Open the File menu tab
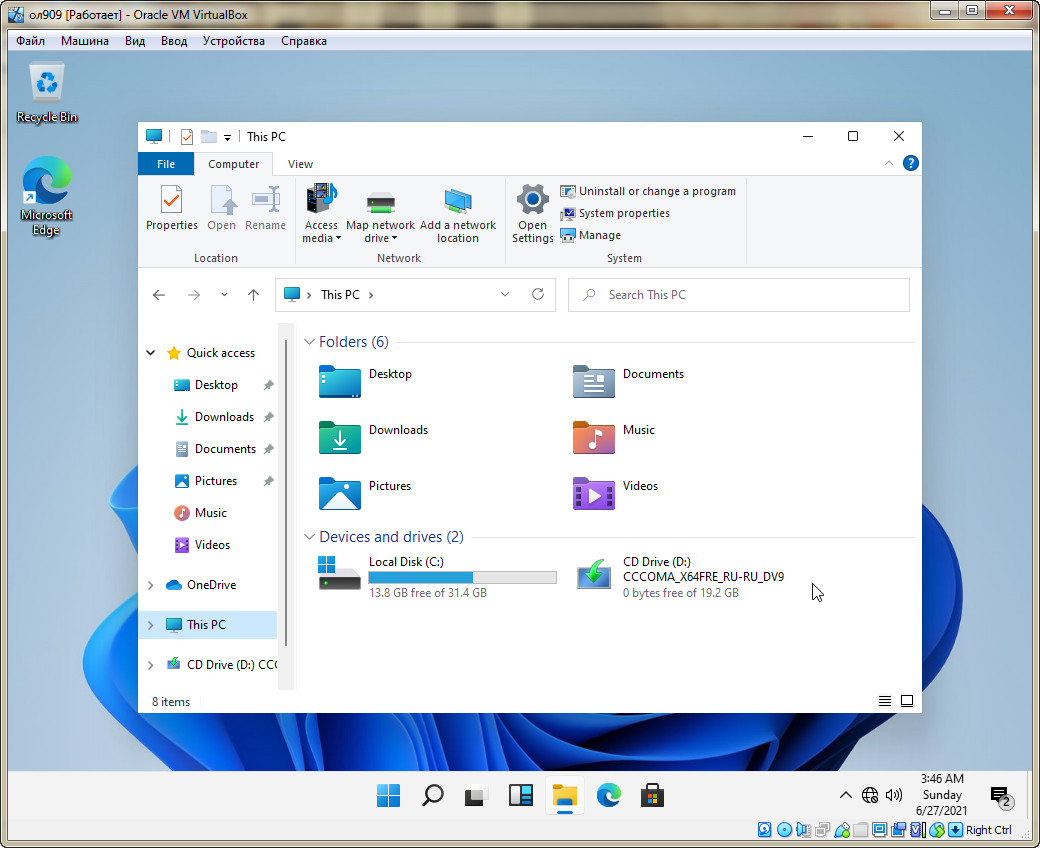Viewport: 1040px width, 848px height. [x=166, y=164]
